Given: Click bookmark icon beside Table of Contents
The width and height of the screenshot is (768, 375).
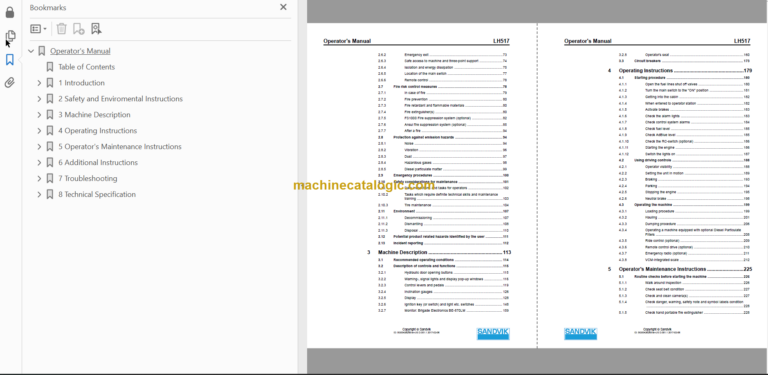Looking at the screenshot, I should [49, 67].
